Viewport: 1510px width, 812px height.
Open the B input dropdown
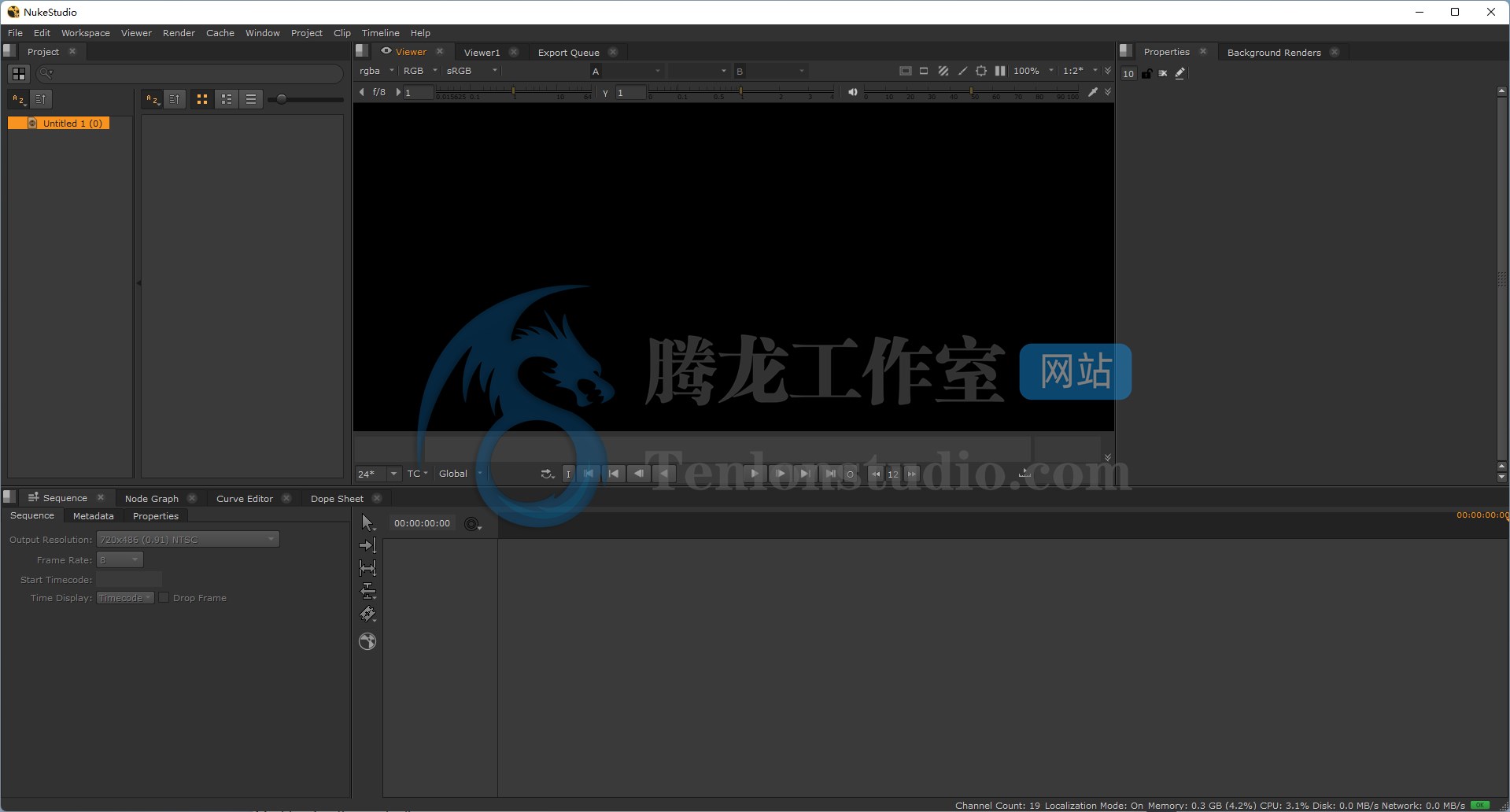click(x=770, y=72)
